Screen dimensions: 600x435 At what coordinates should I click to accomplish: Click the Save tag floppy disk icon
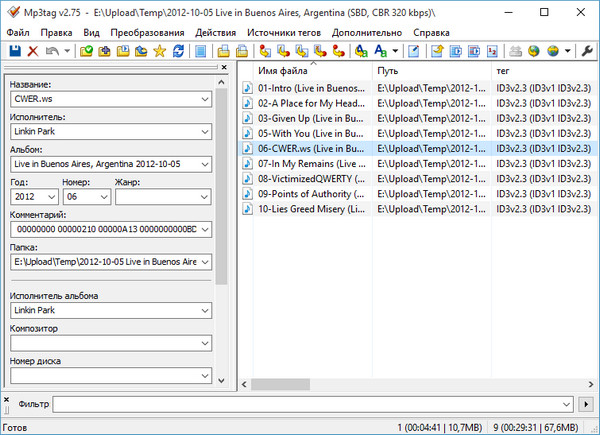[x=13, y=50]
